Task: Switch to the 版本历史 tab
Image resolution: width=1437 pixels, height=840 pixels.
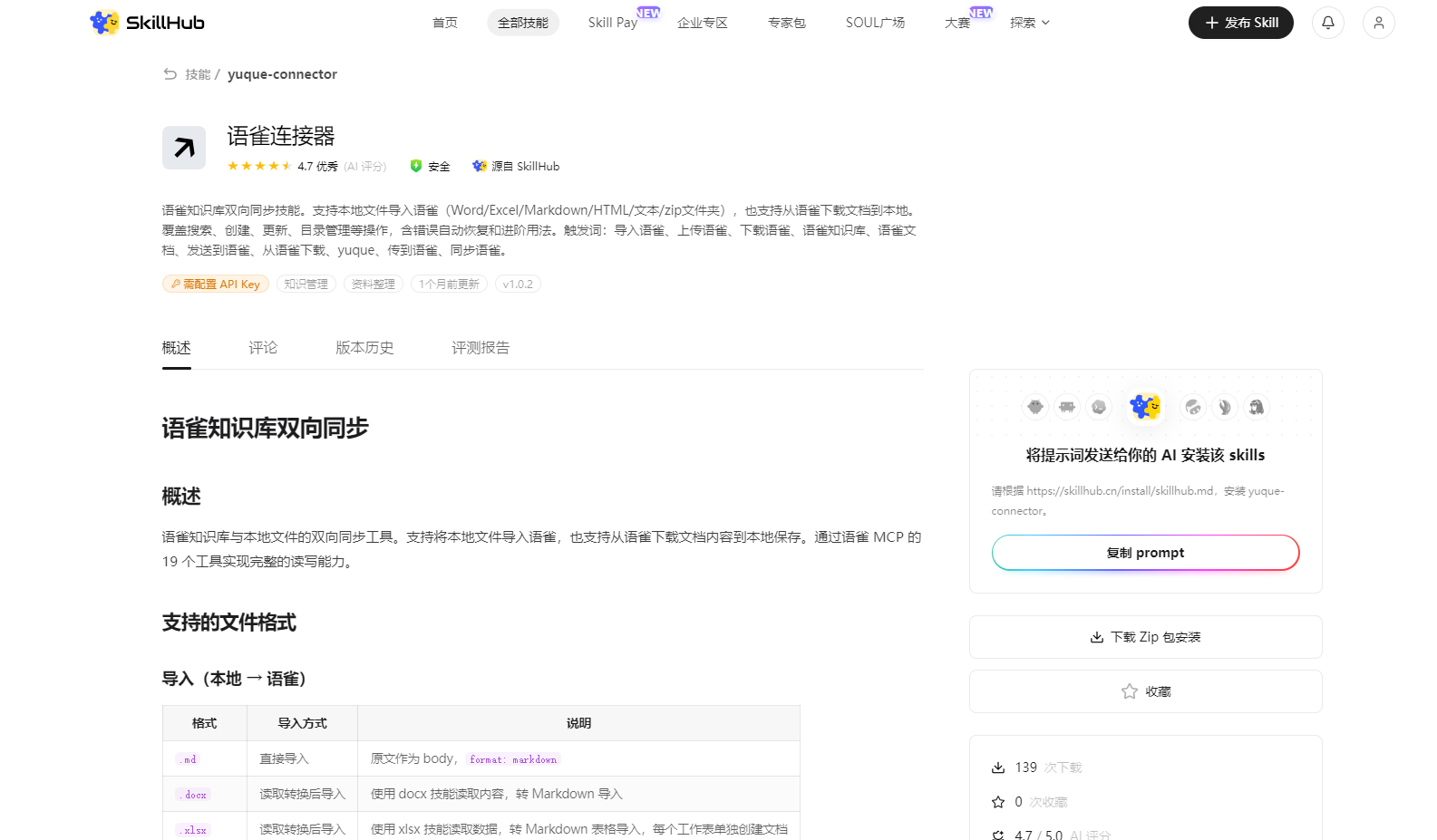Action: click(x=364, y=348)
